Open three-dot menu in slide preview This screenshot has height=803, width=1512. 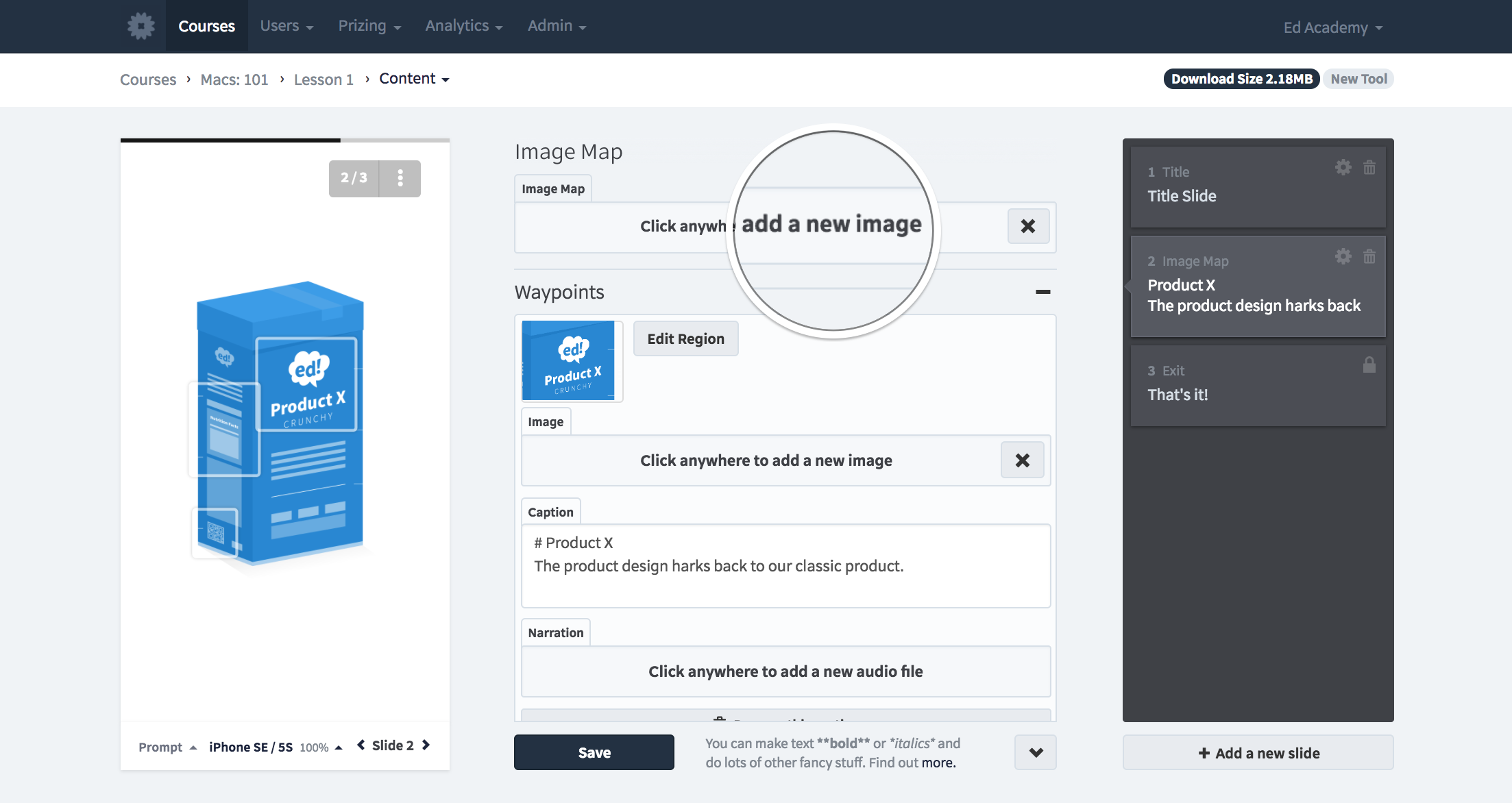(x=400, y=178)
